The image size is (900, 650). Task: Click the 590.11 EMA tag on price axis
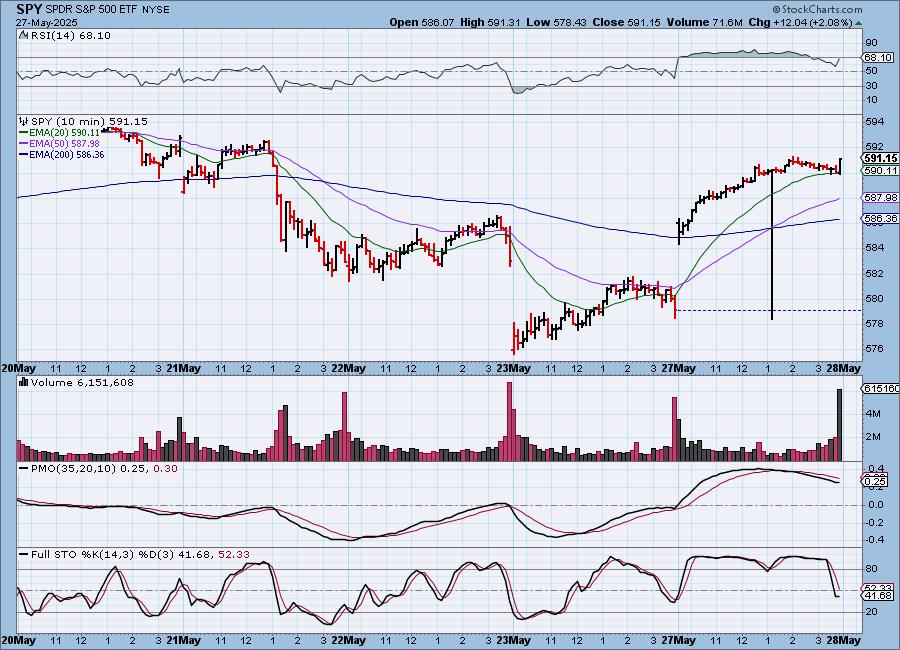880,170
